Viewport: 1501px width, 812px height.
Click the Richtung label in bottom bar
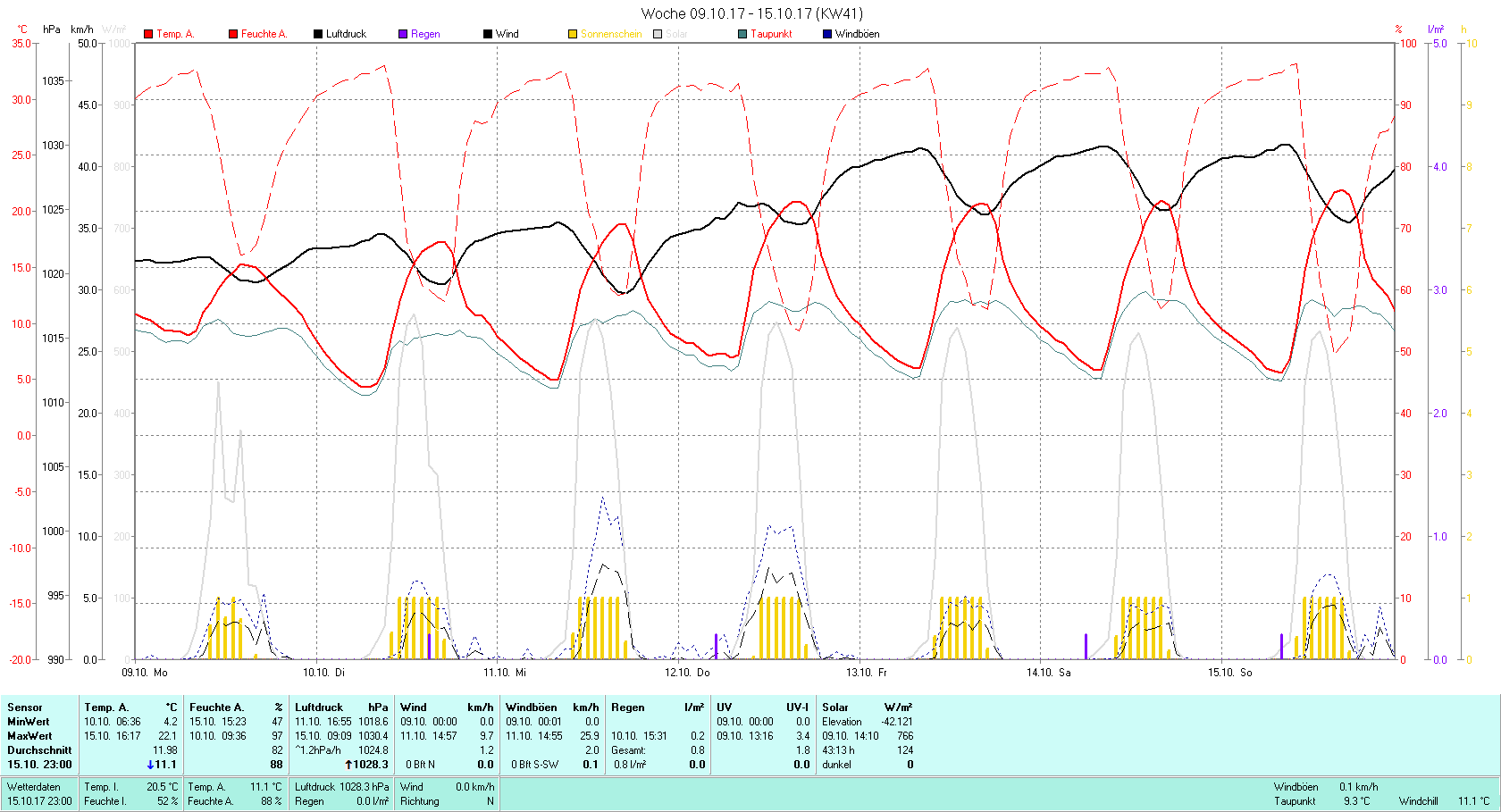[420, 800]
